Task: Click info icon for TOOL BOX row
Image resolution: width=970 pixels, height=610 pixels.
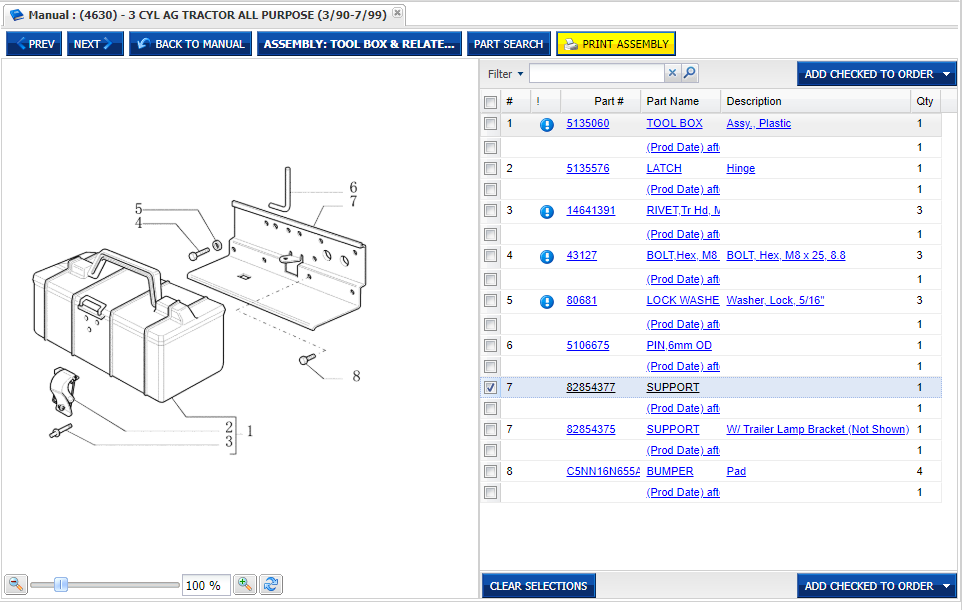Action: (546, 125)
